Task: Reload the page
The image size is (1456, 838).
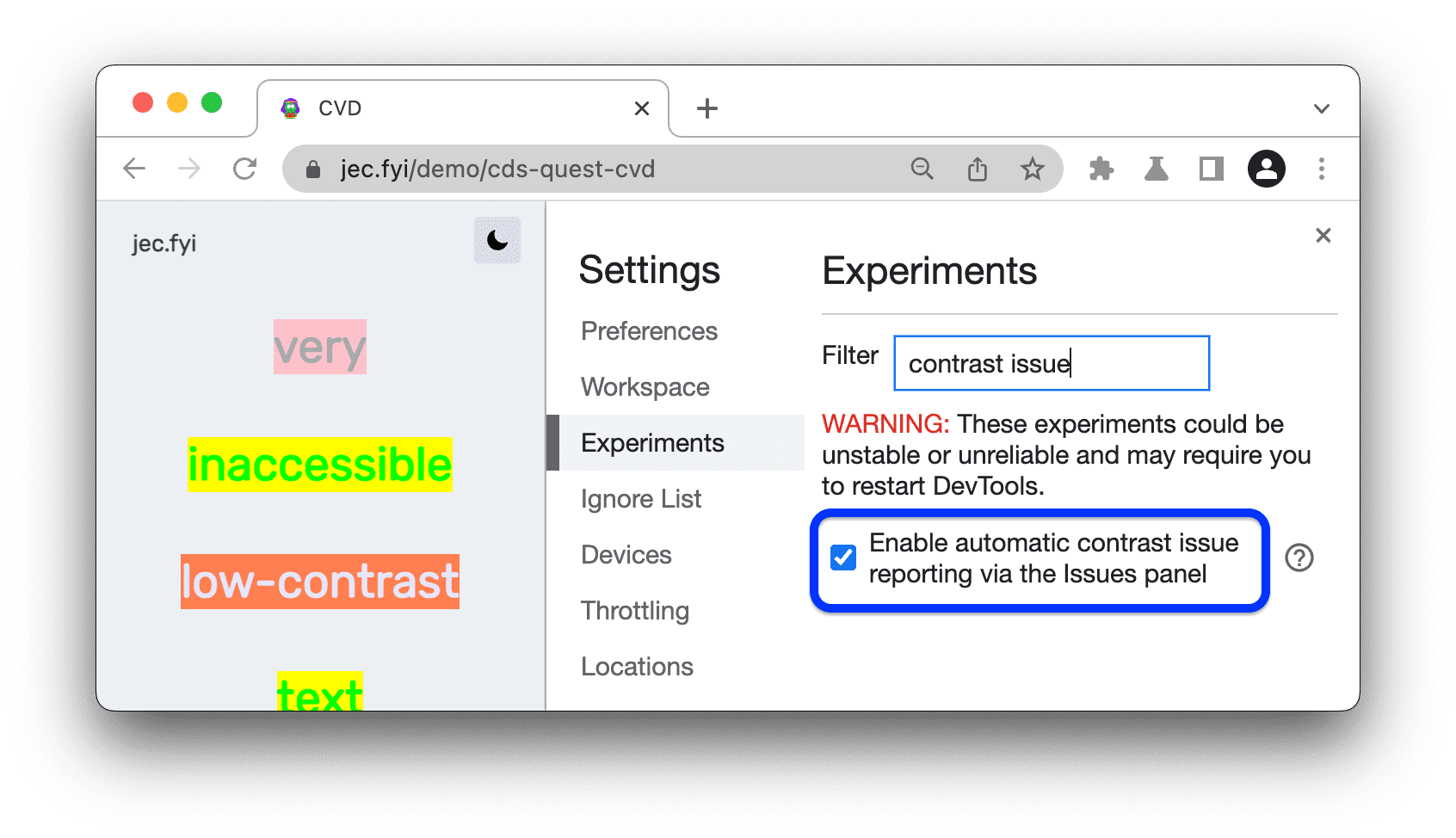Action: pyautogui.click(x=245, y=169)
